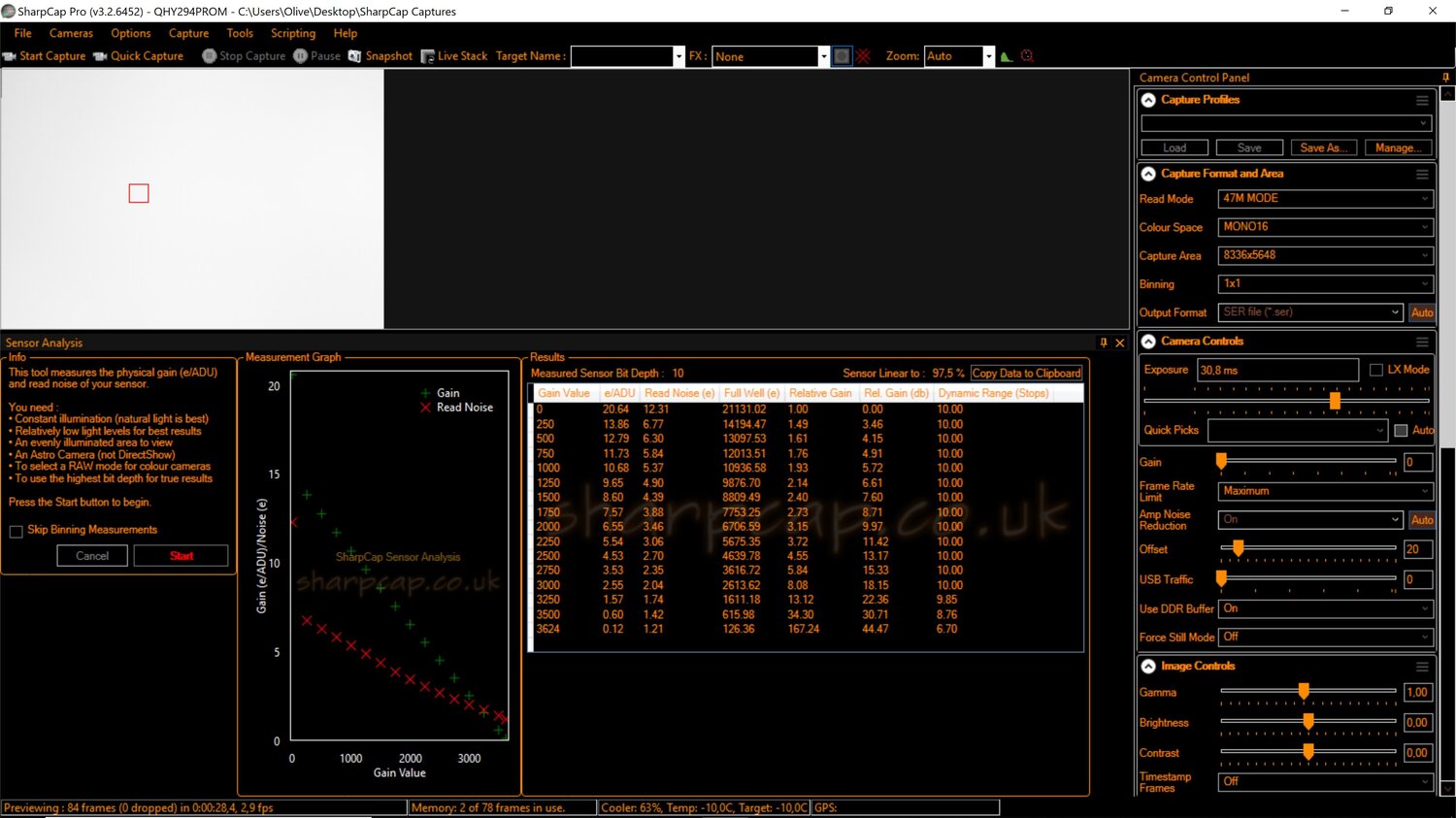
Task: Open the Capture menu
Action: point(188,33)
